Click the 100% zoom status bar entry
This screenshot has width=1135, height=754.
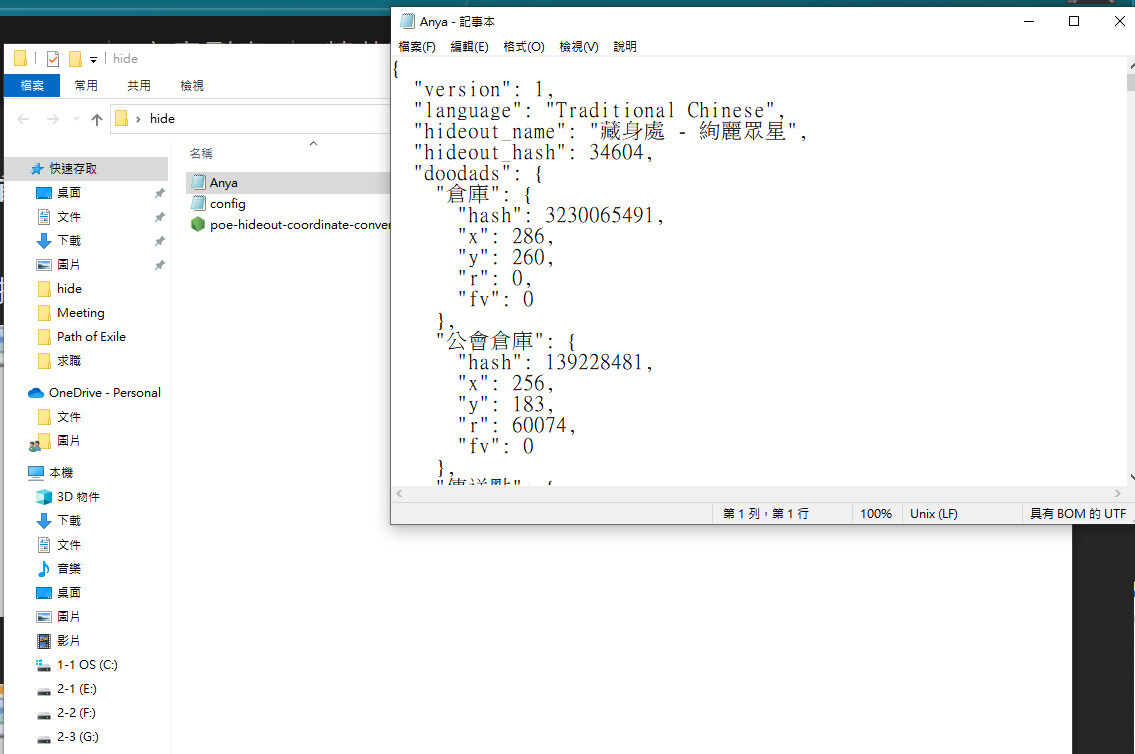(876, 514)
